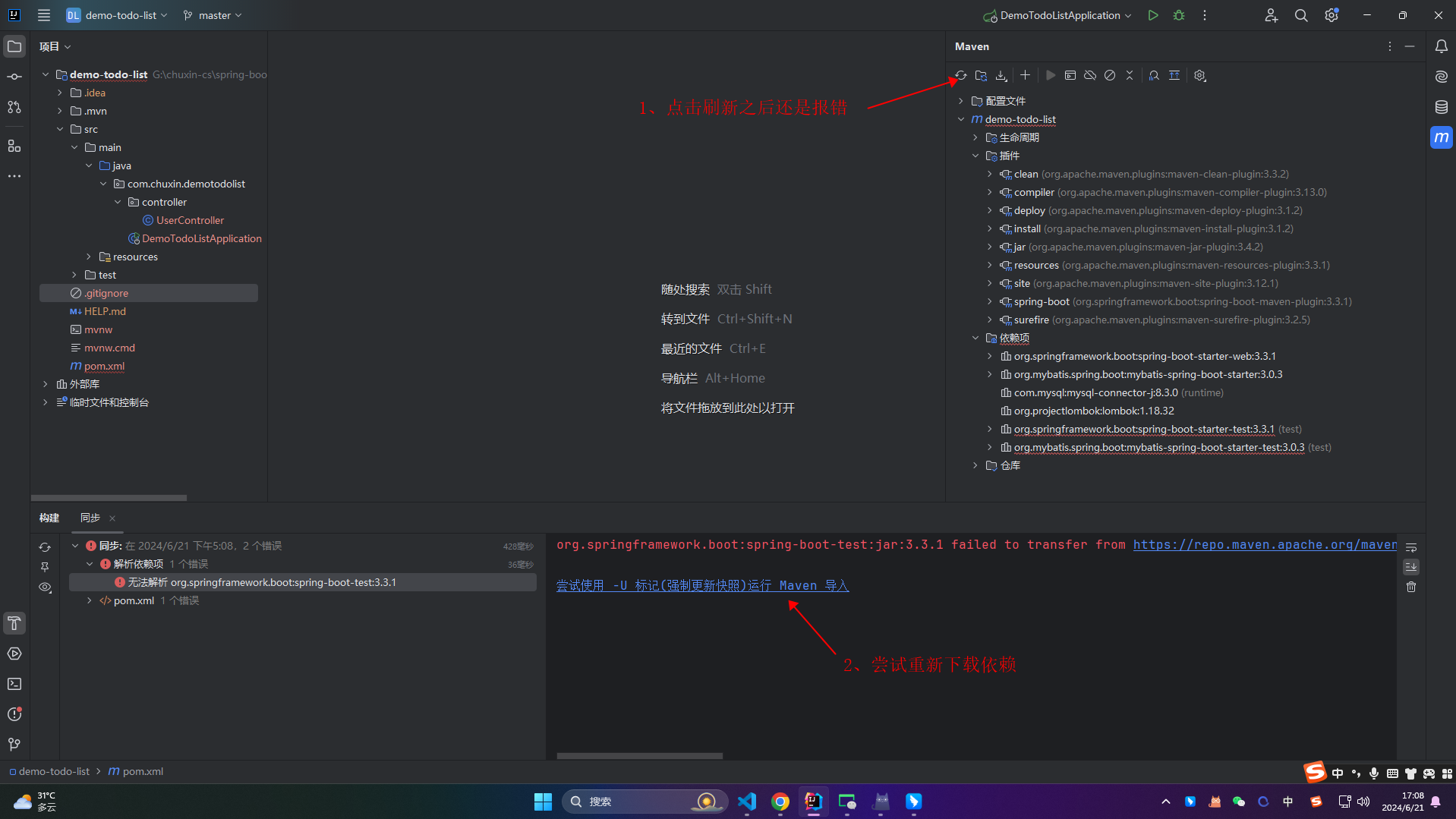1456x819 pixels.
Task: Debug DemoTodoListApplication with bug icon
Action: [1179, 15]
